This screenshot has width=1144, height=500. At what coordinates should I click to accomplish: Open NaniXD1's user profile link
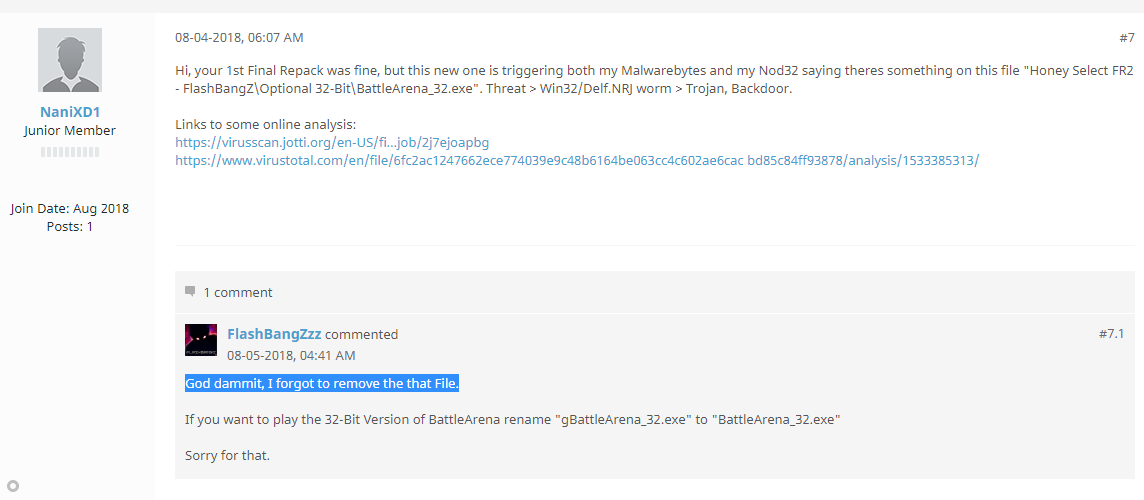[x=70, y=112]
